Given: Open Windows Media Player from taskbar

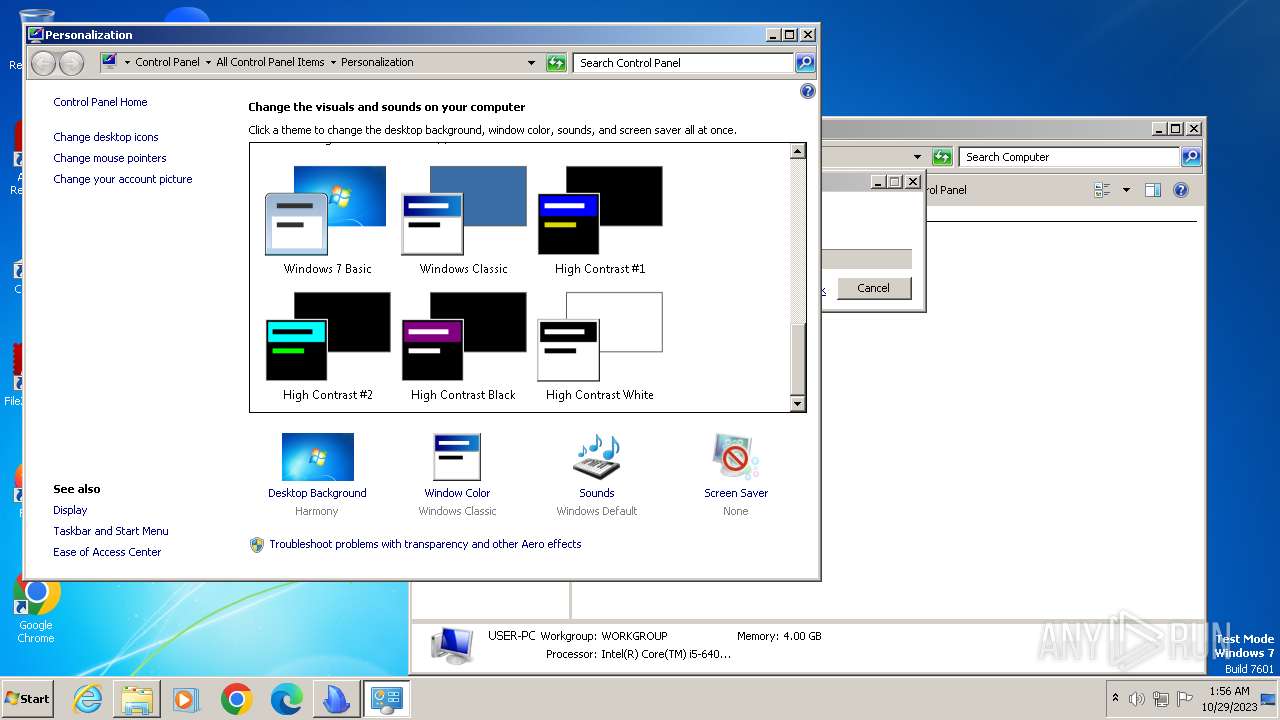Looking at the screenshot, I should pos(186,699).
